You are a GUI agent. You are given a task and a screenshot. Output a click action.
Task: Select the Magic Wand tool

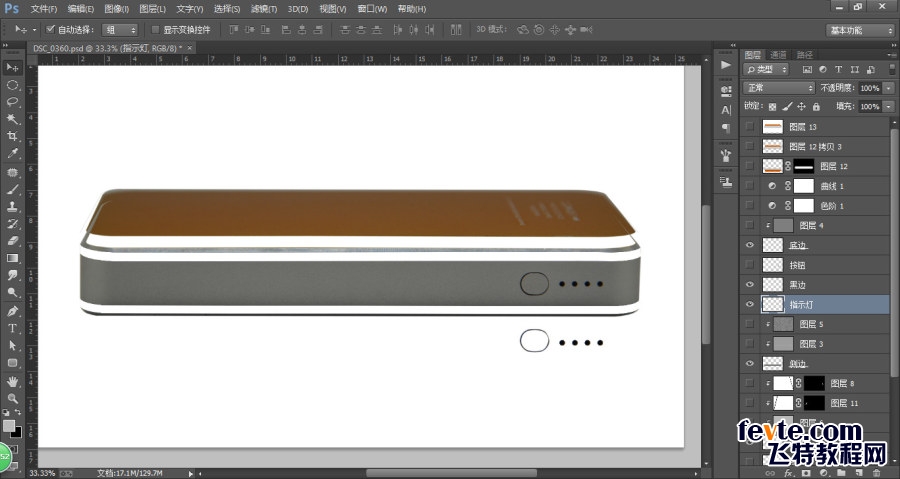[12, 119]
